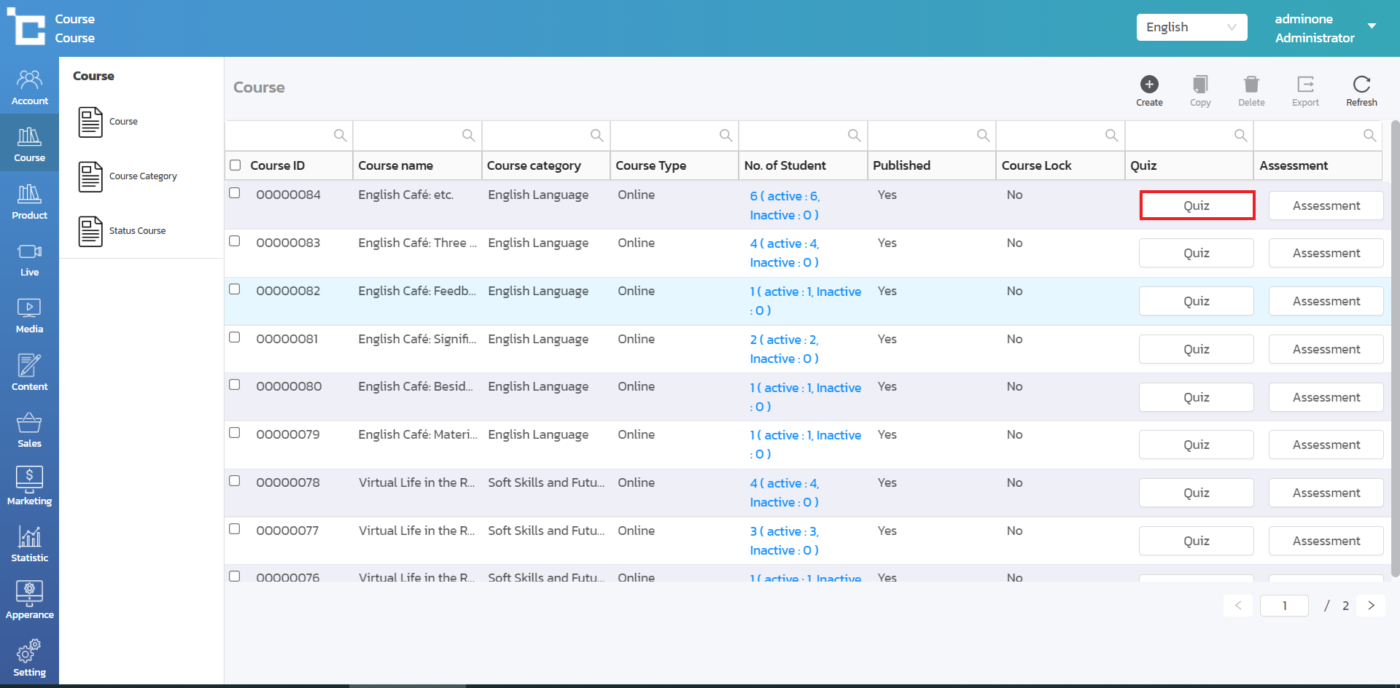
Task: Go to the Live section icon
Action: [x=29, y=258]
